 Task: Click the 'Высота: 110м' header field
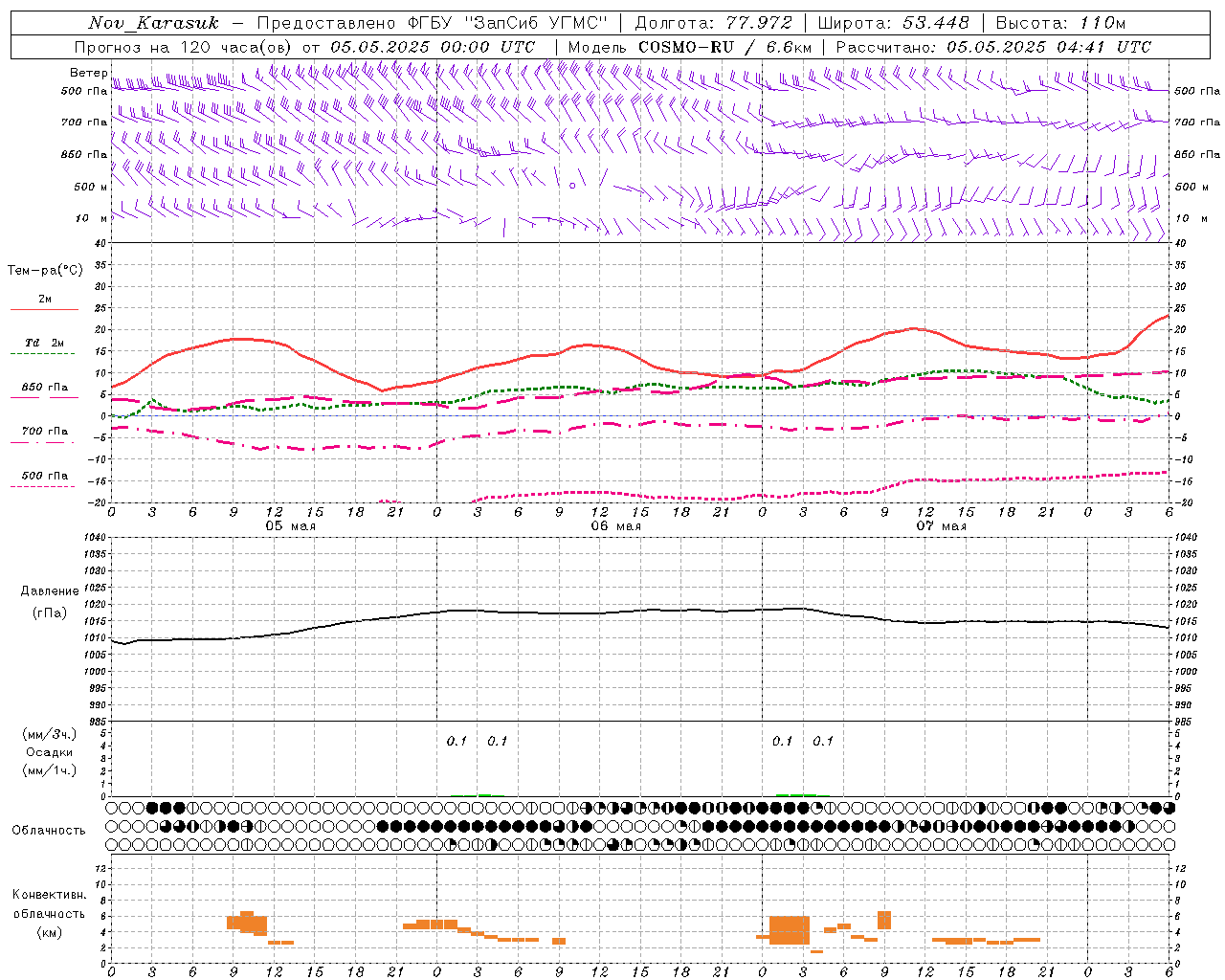tap(1060, 23)
